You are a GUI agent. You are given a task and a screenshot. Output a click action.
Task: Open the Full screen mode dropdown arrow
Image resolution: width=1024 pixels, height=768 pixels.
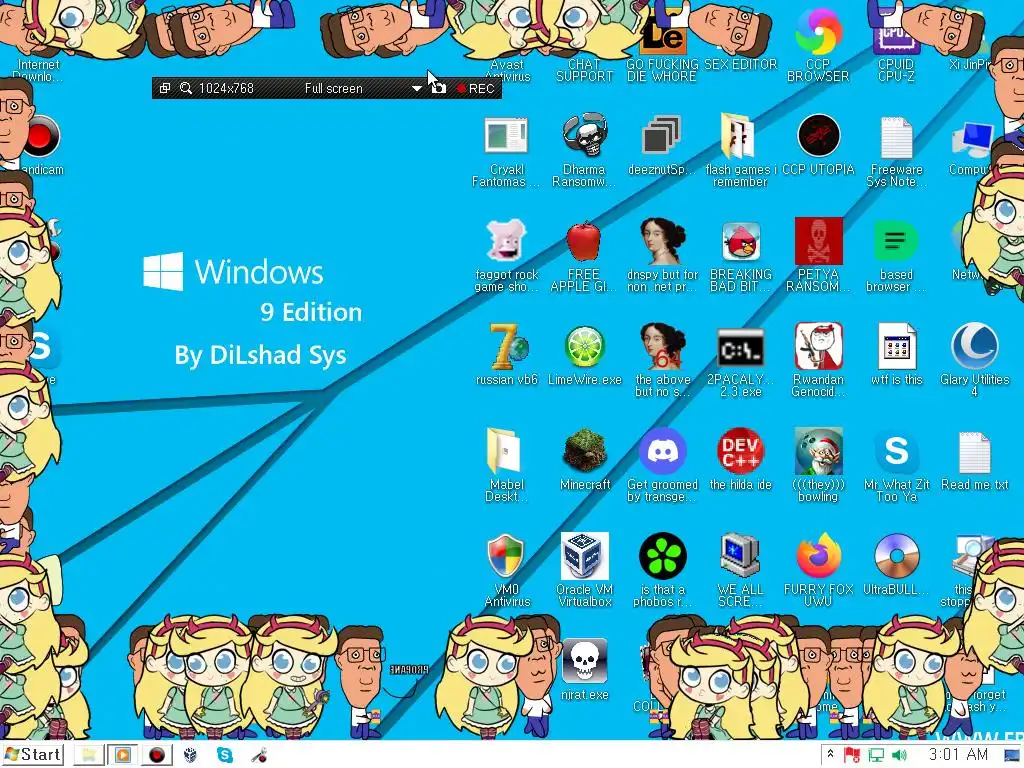click(x=416, y=88)
